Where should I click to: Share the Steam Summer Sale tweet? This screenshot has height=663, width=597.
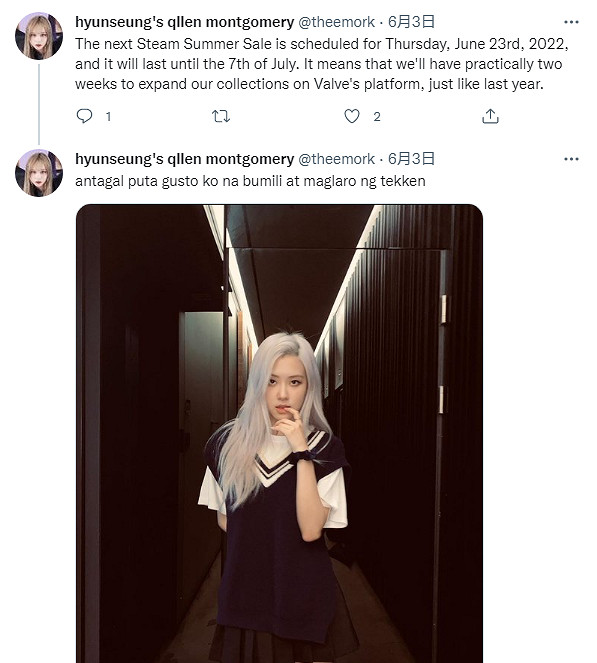490,116
